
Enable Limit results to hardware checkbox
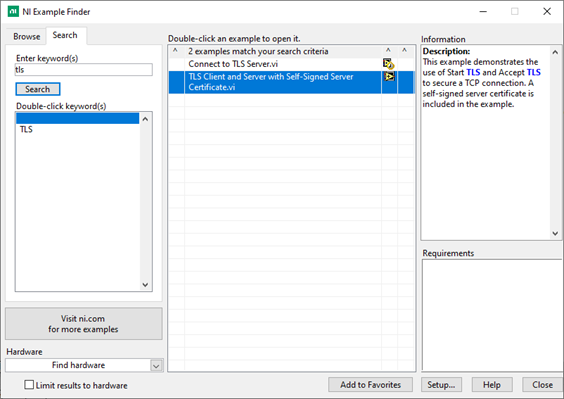(x=29, y=385)
